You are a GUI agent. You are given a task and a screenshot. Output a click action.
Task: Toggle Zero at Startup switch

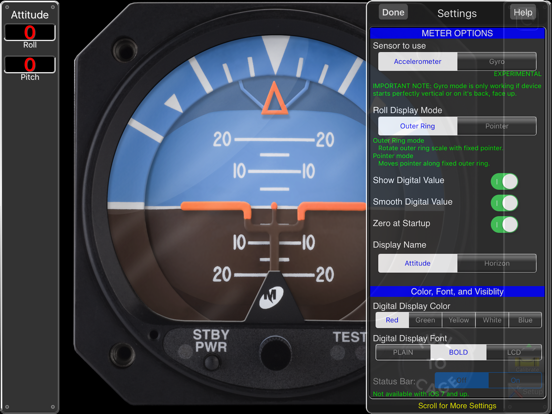click(504, 225)
